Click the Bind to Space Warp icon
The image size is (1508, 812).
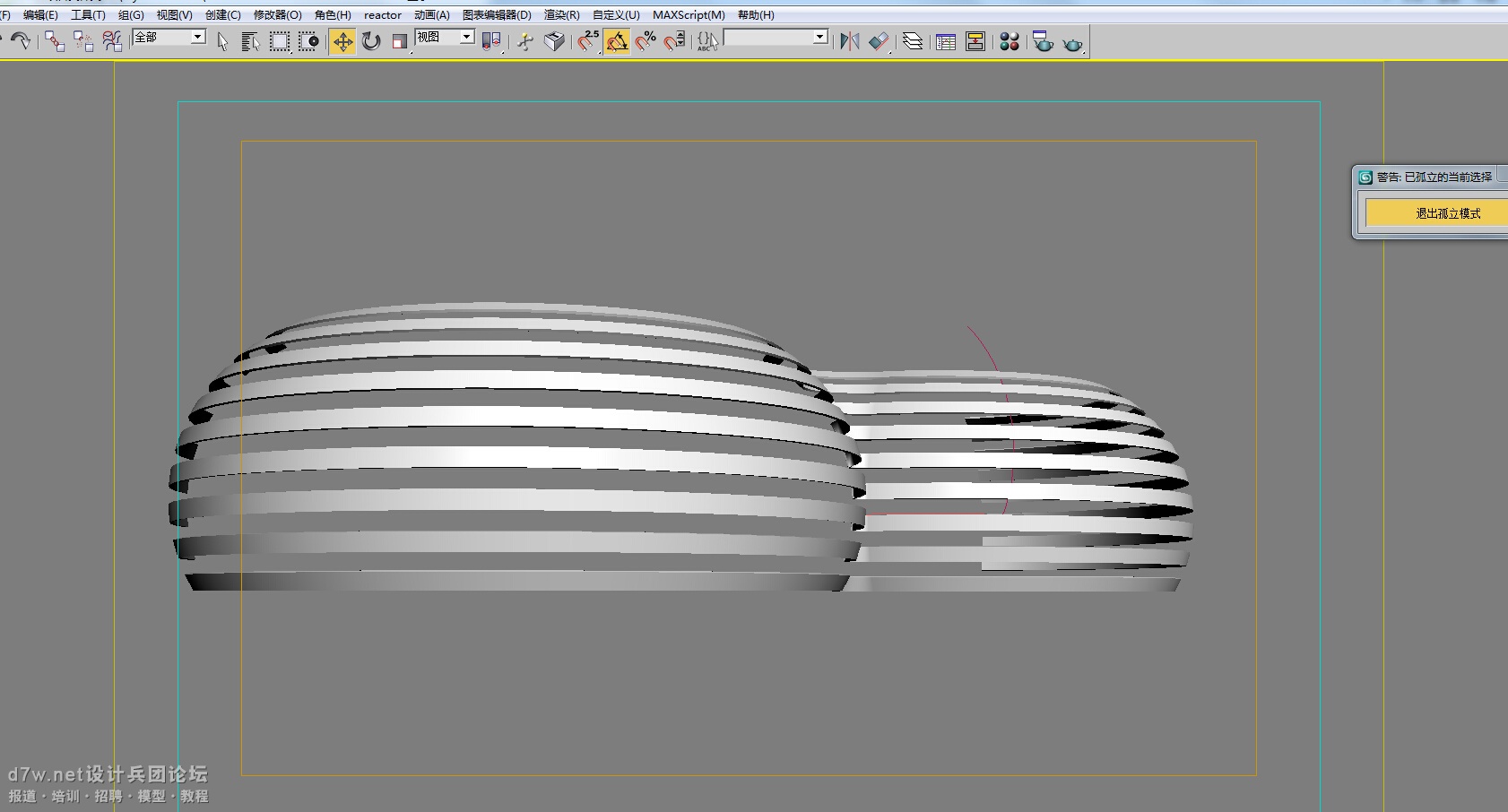[x=111, y=41]
